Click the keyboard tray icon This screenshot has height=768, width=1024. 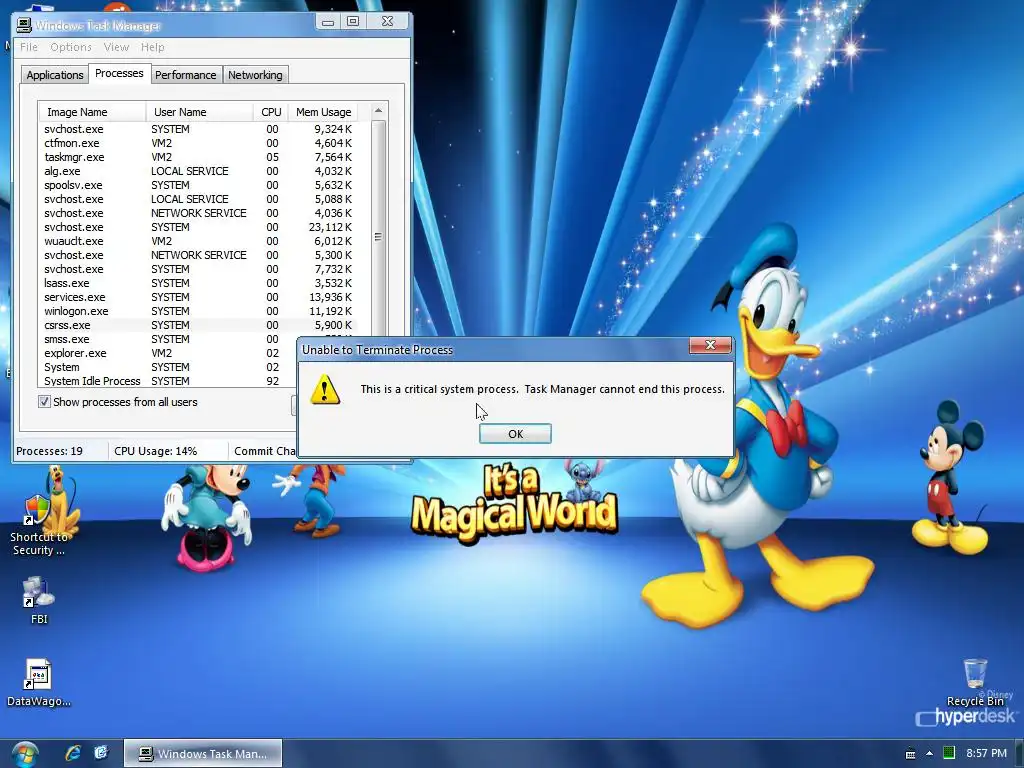(910, 754)
